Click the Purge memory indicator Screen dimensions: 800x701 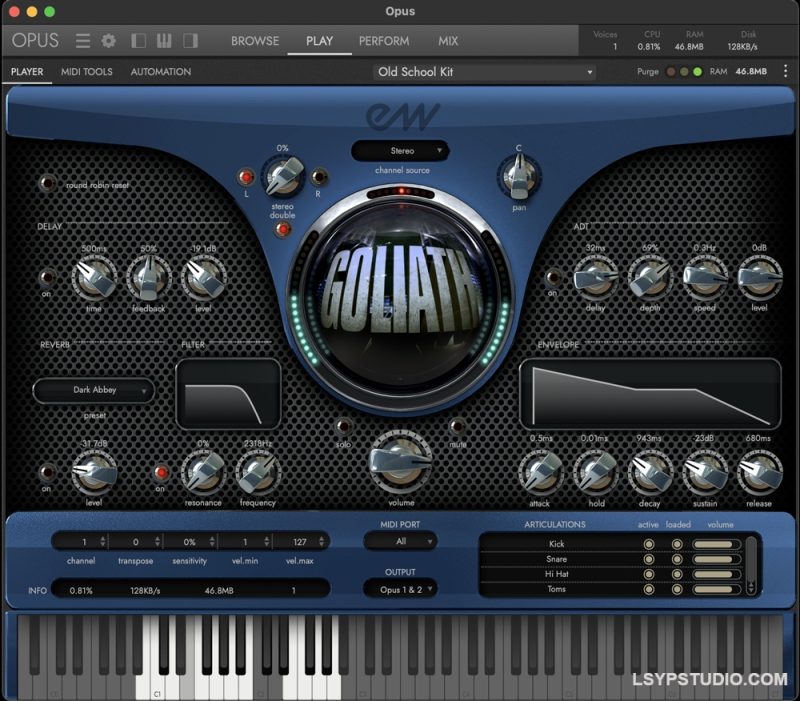pyautogui.click(x=648, y=71)
